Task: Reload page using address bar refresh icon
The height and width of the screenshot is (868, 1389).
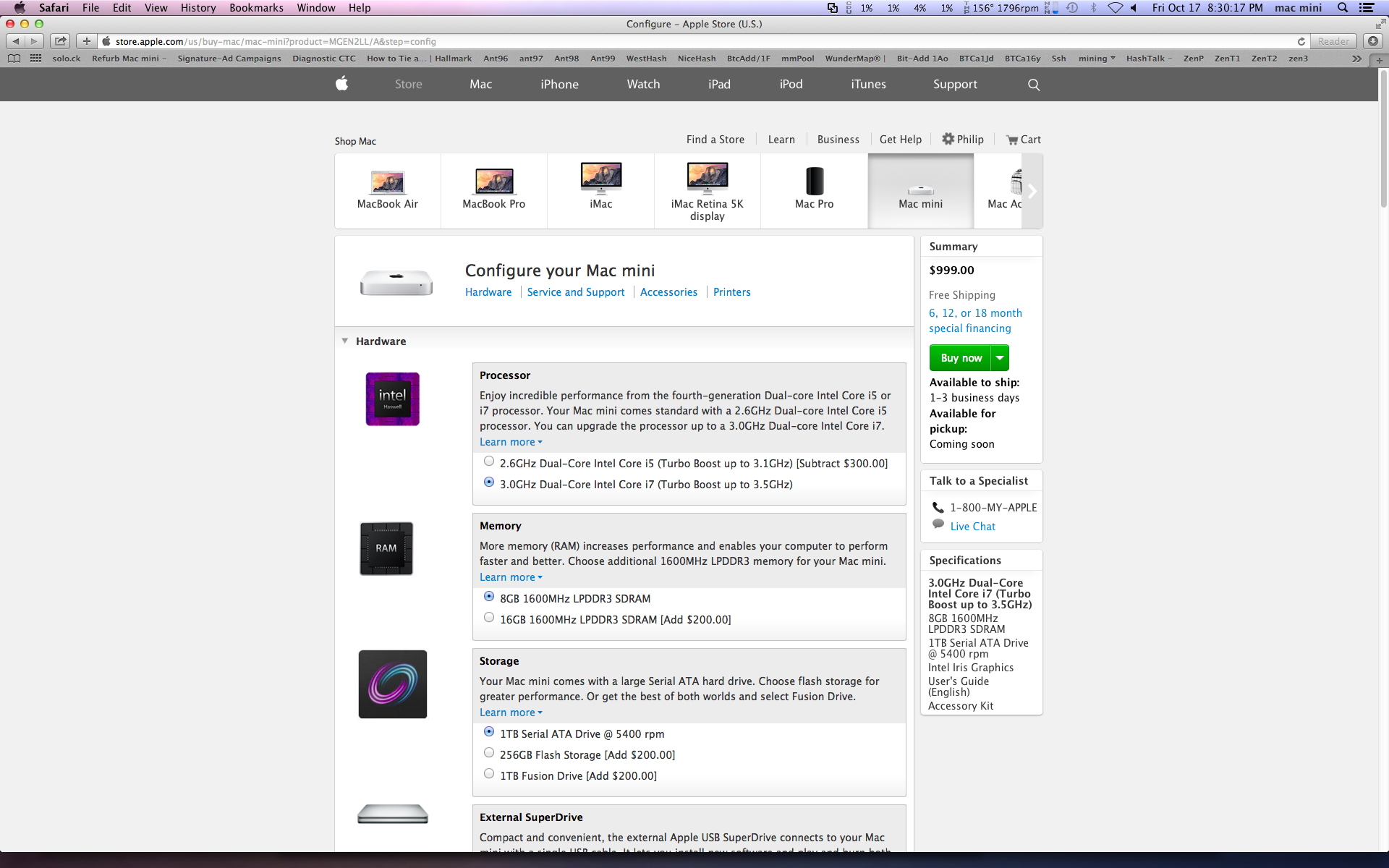Action: (1301, 41)
